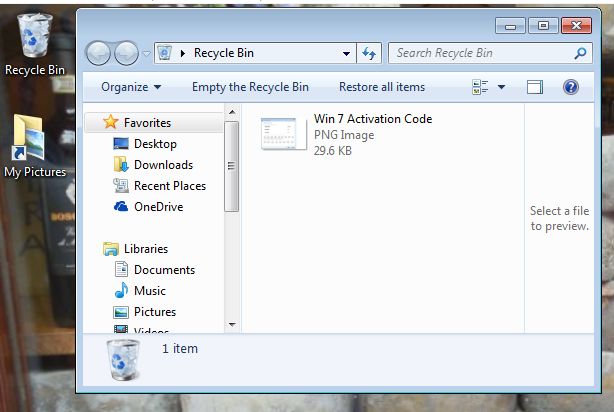This screenshot has height=412, width=614.
Task: Open the recent pages dropdown arrow
Action: pyautogui.click(x=147, y=53)
